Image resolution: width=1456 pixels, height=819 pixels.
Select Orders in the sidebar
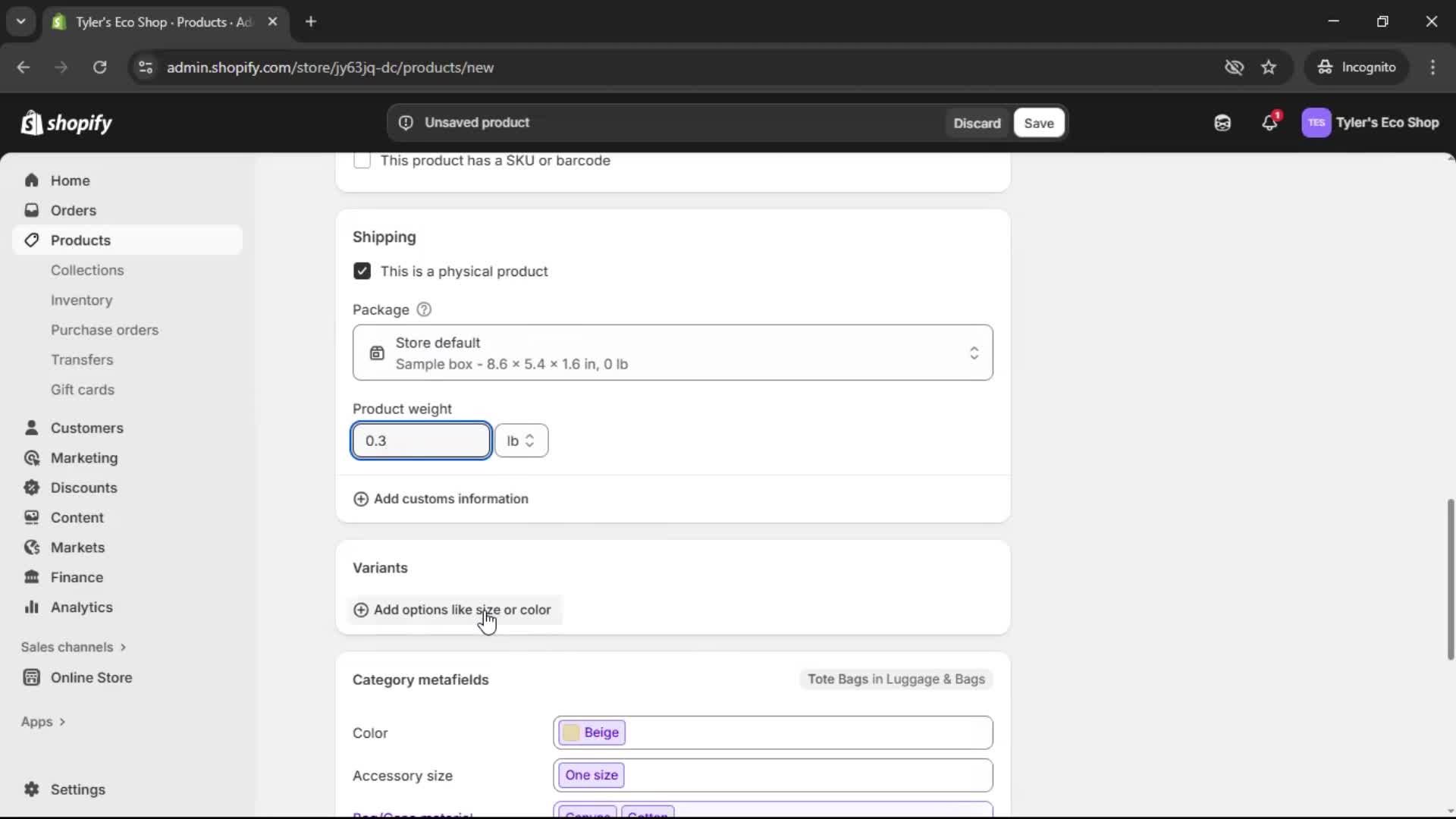coord(74,210)
